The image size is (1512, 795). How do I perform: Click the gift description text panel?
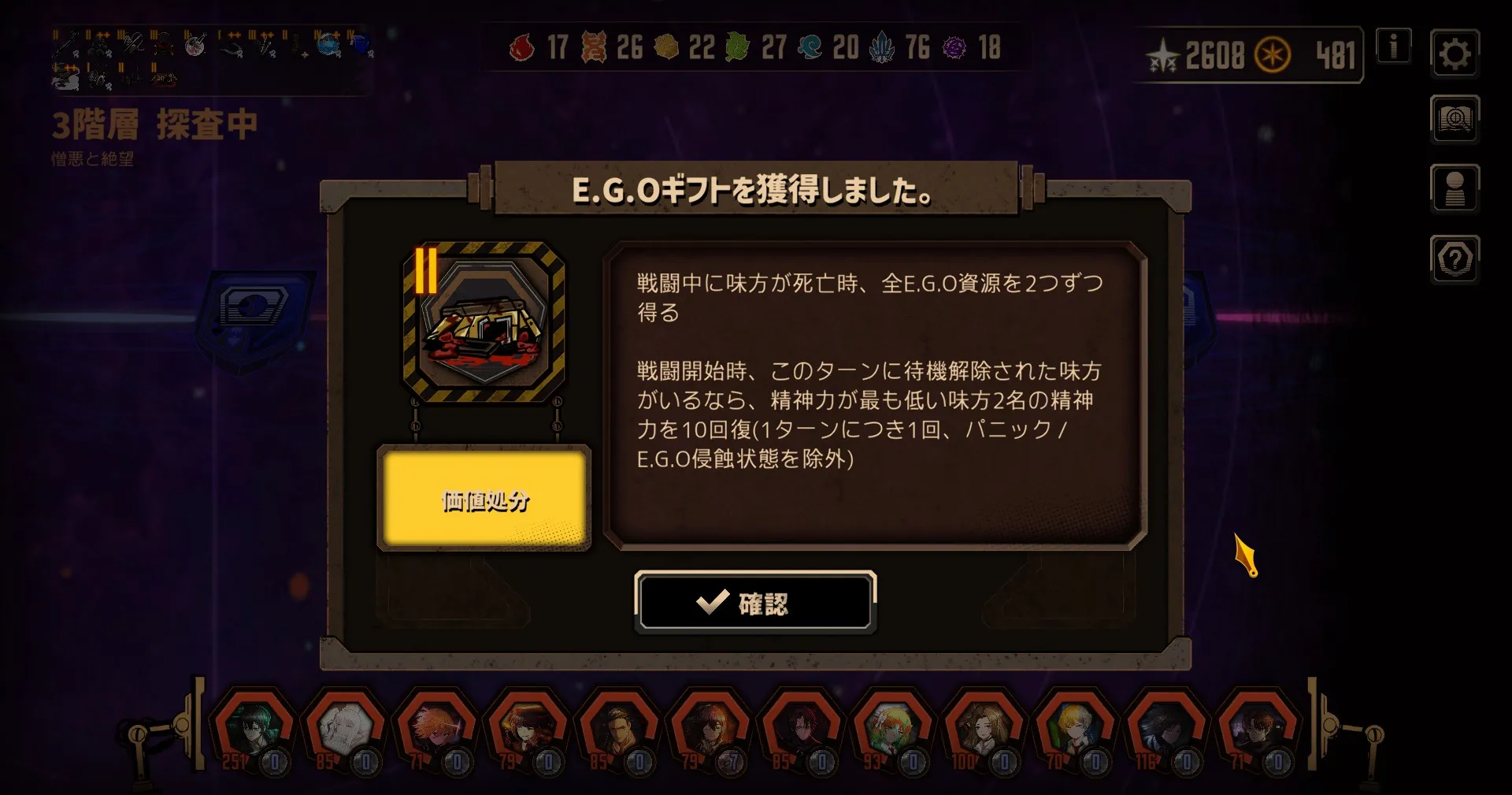click(x=874, y=395)
